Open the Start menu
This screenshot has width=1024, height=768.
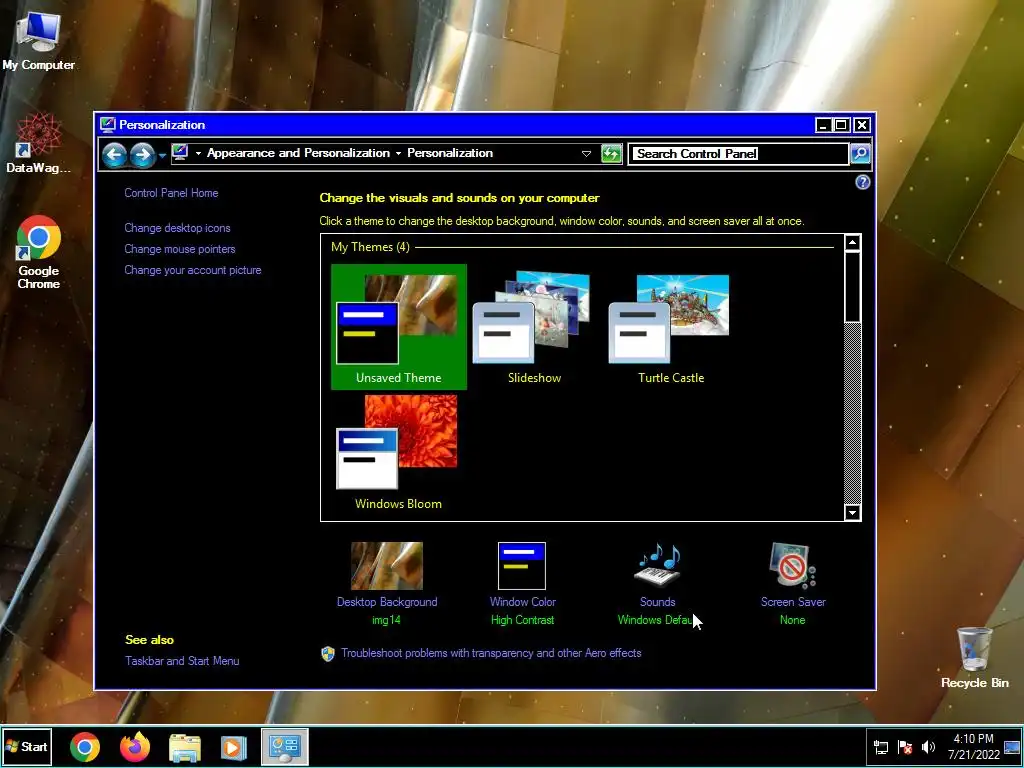coord(27,746)
